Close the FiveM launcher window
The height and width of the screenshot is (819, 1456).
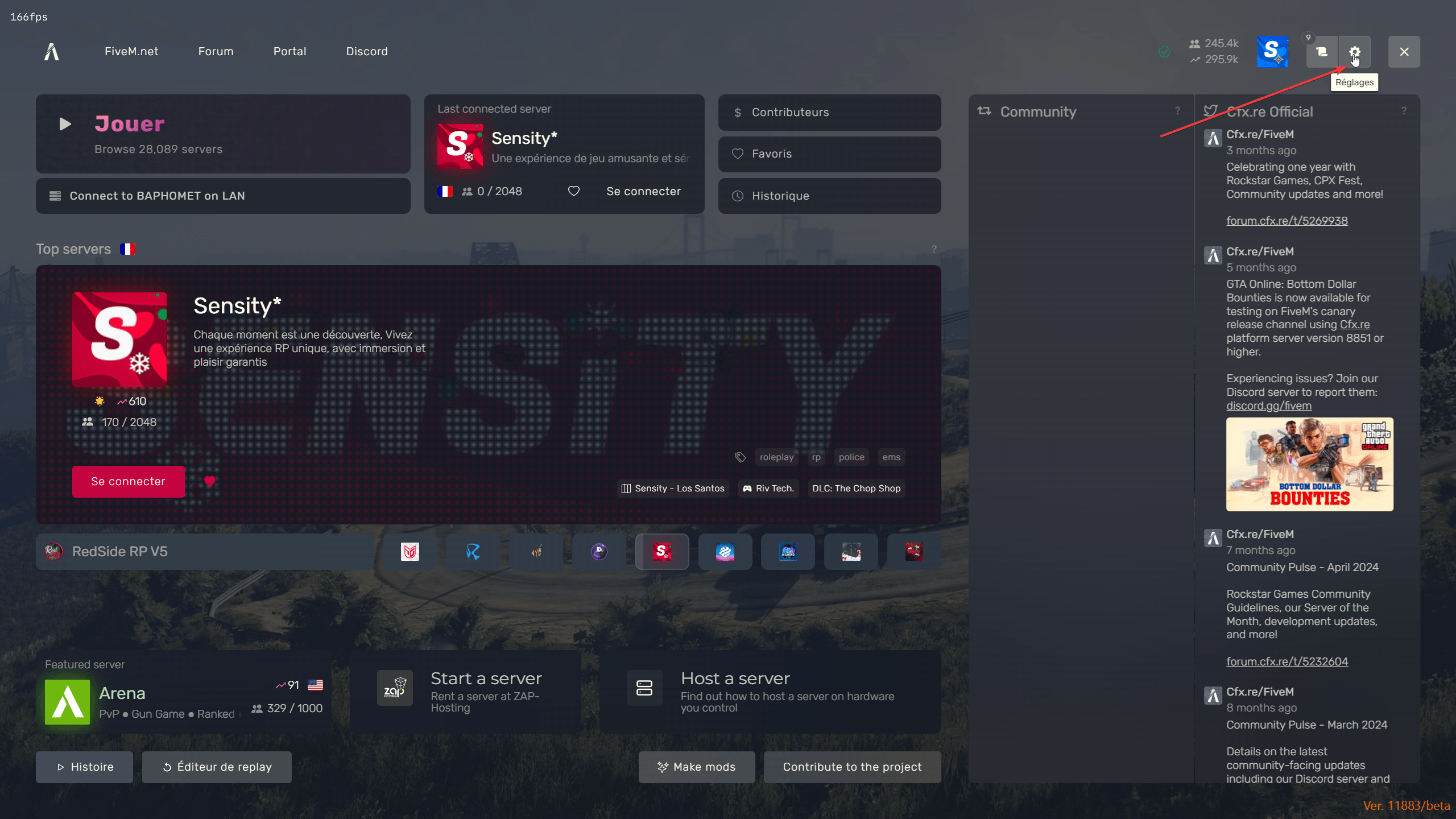1404,52
